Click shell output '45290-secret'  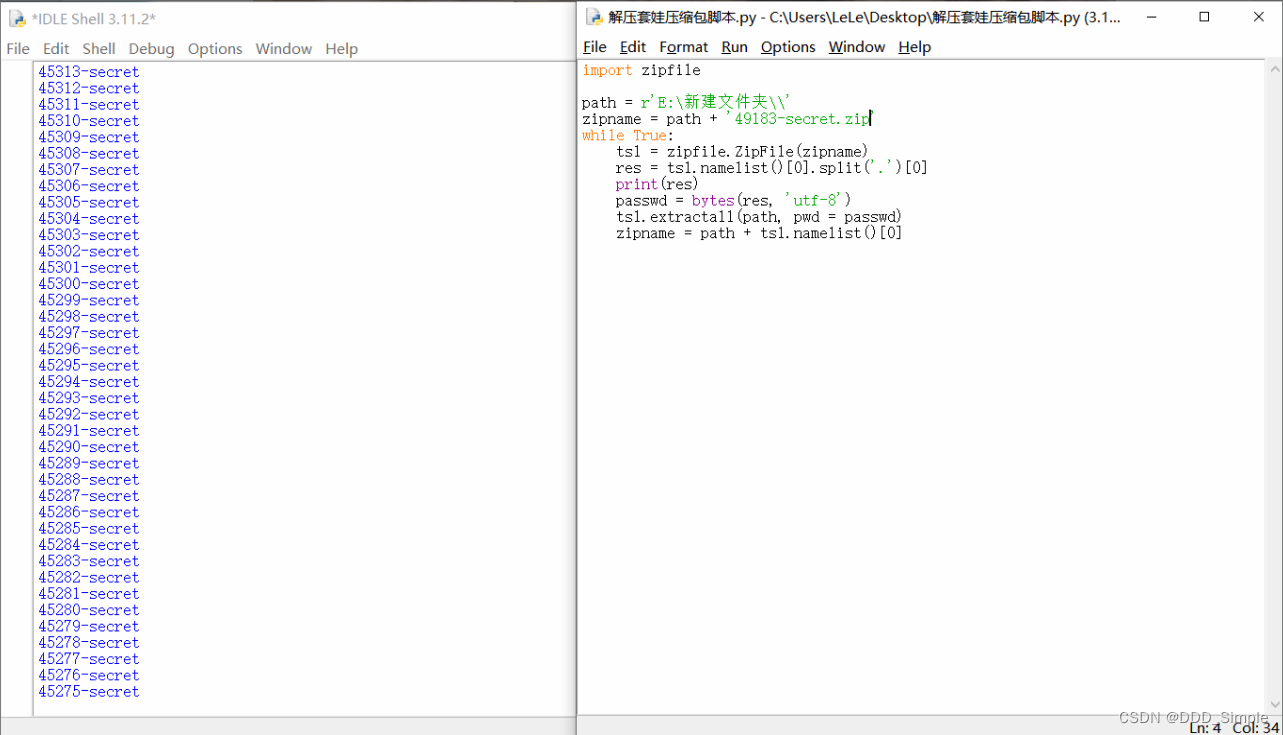pos(89,447)
